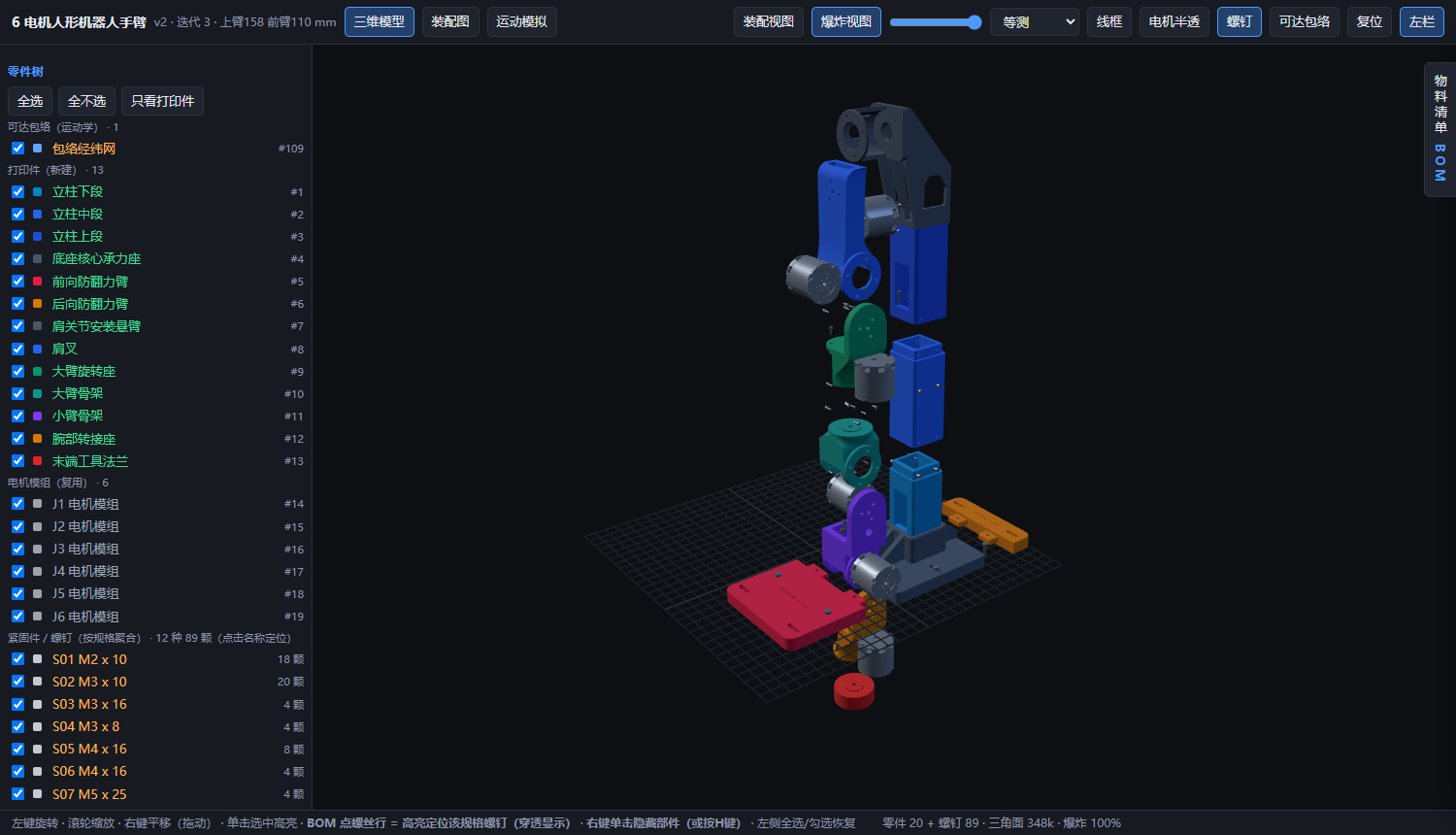Locate S07 M5 x 25 screws
The width and height of the screenshot is (1456, 835).
coord(89,794)
